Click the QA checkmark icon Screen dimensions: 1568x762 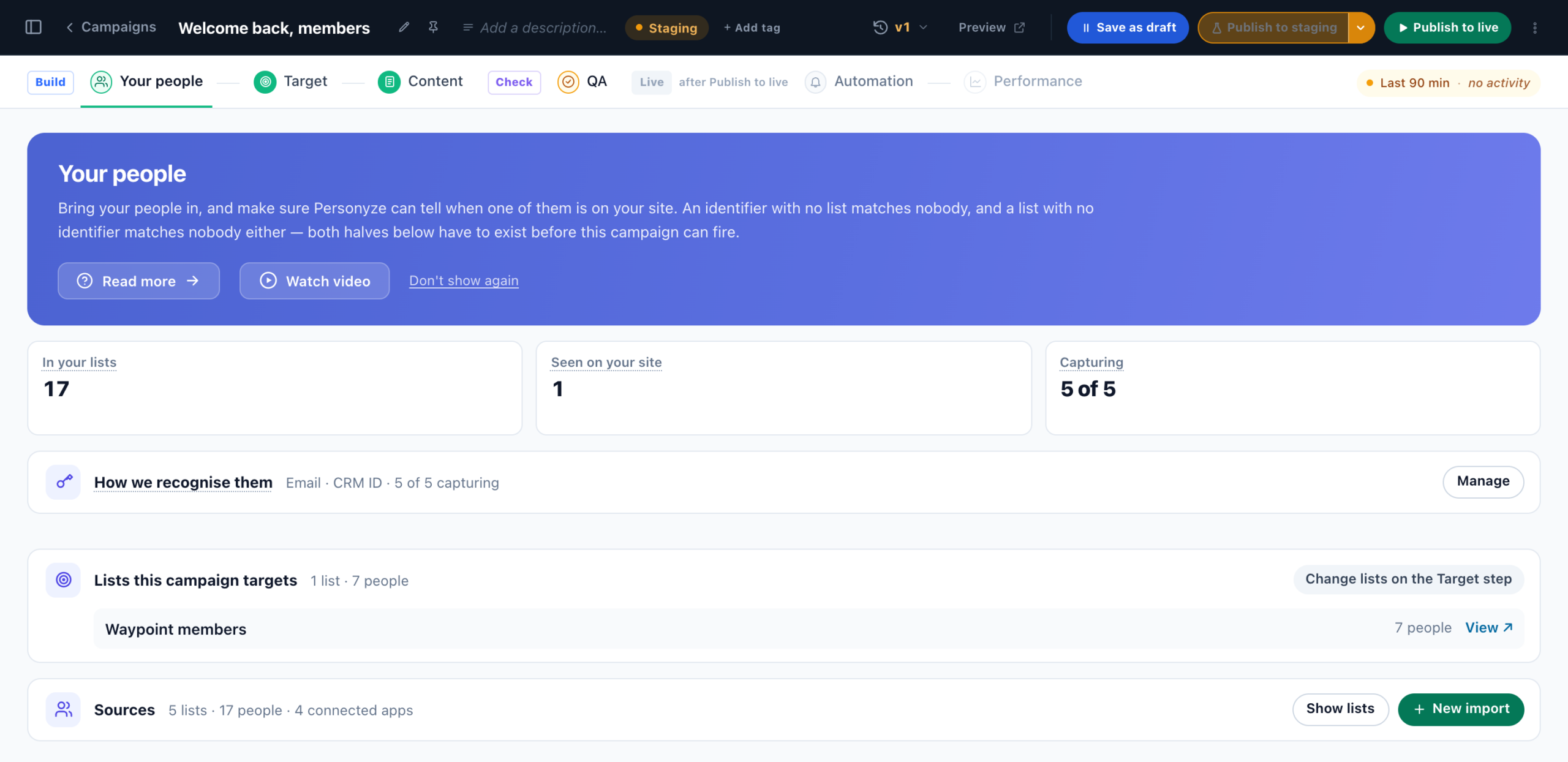coord(568,82)
